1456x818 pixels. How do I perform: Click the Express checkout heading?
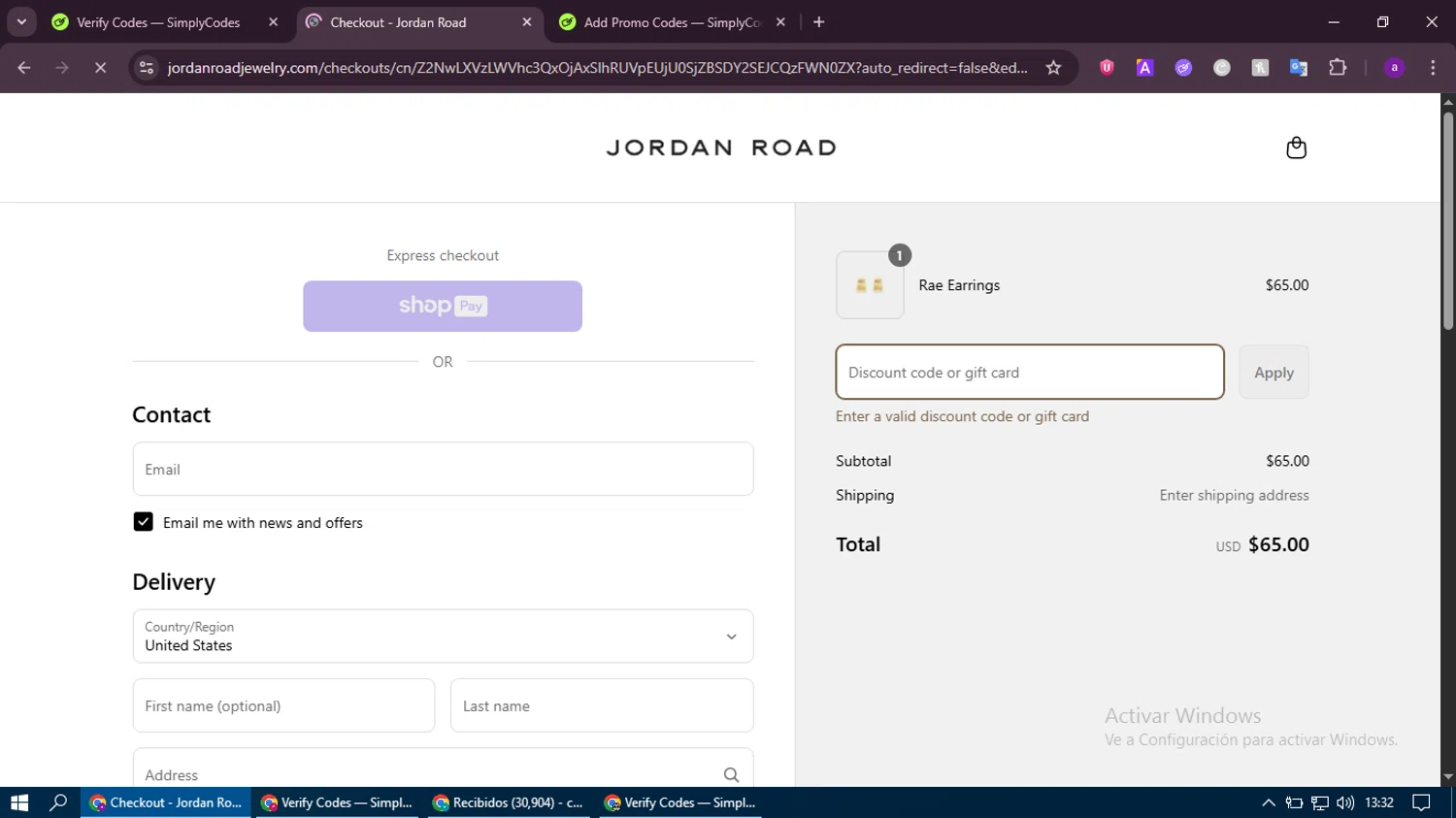tap(443, 255)
